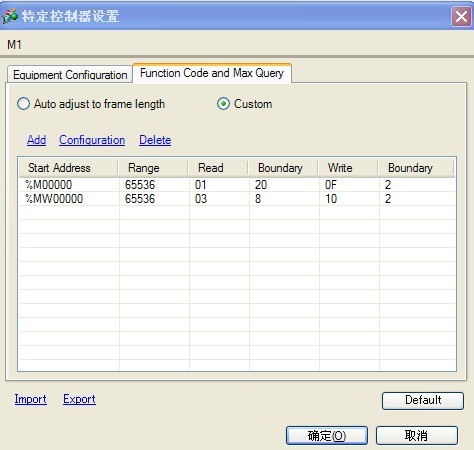Open Function Code and Max Query tab
This screenshot has height=450, width=474.
point(212,73)
